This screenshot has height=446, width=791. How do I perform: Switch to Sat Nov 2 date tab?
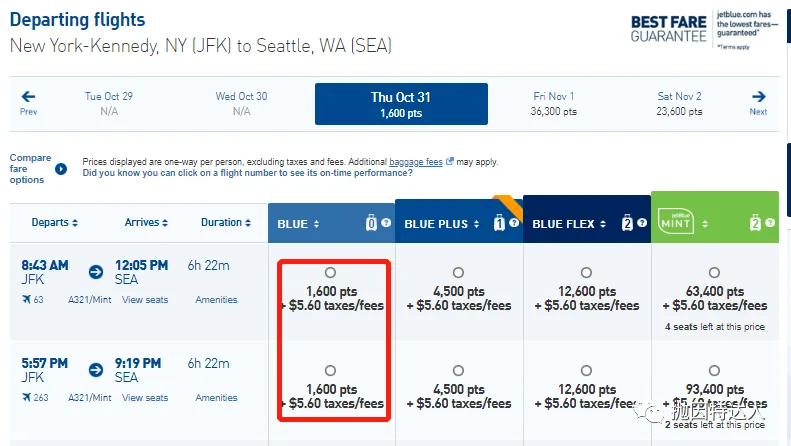click(679, 103)
